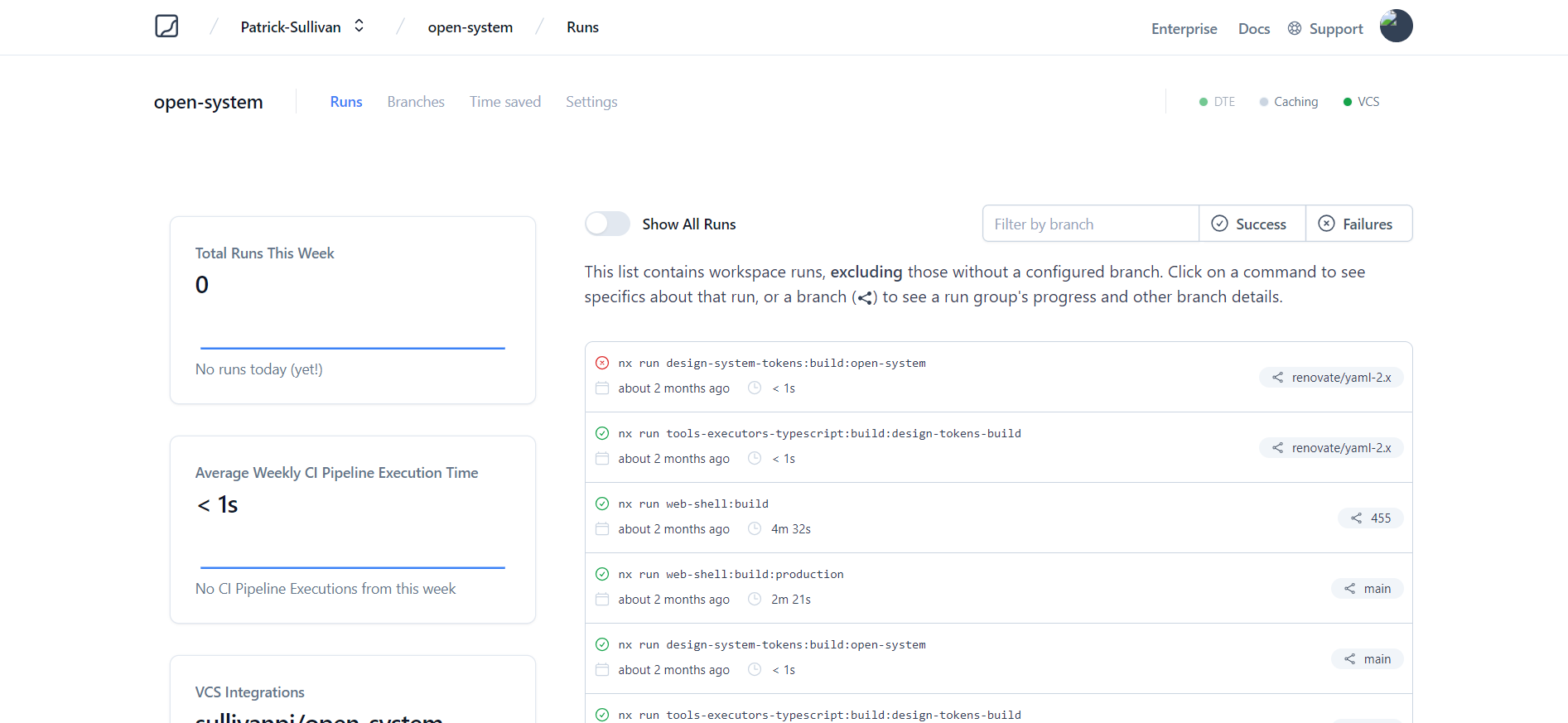Click success icon of web-shell:build:production run
The height and width of the screenshot is (723, 1568).
click(602, 574)
